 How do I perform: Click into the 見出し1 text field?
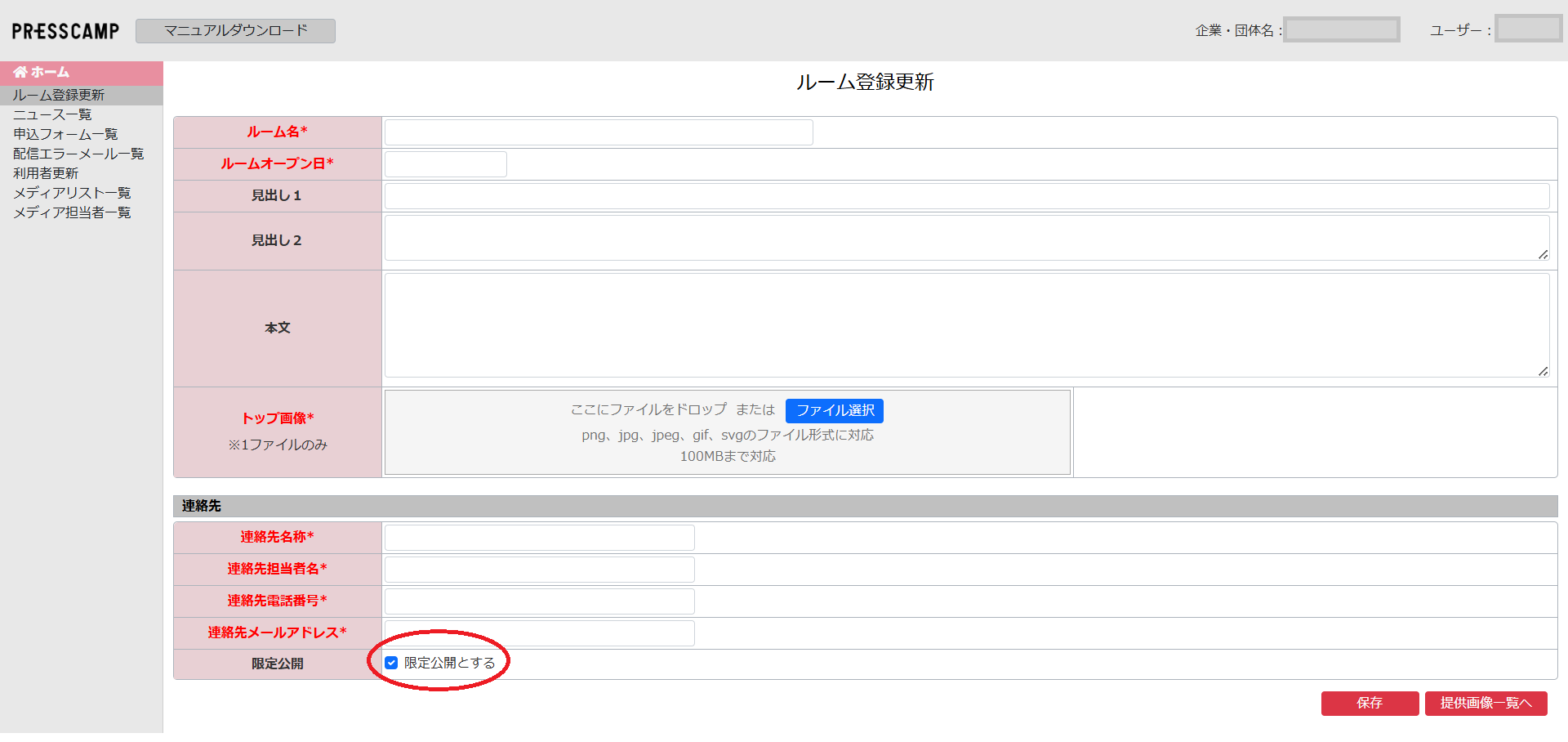967,196
